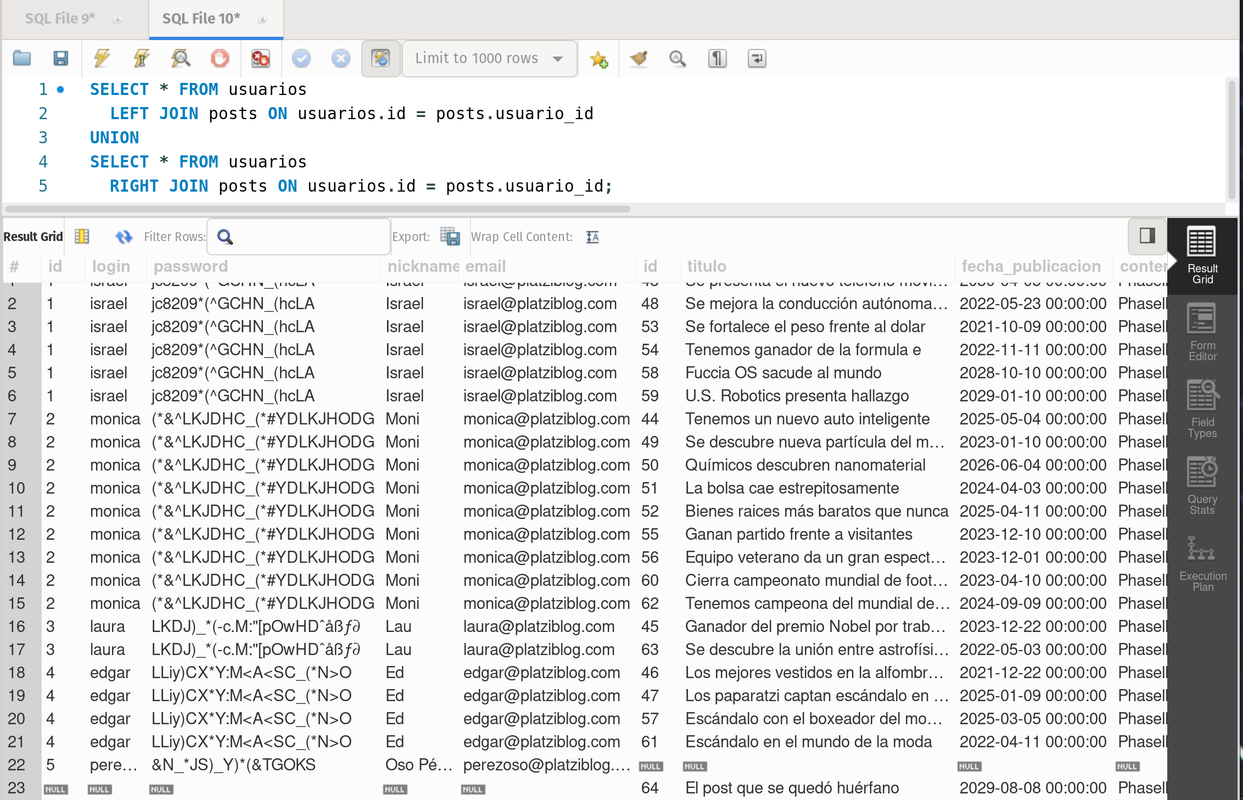The width and height of the screenshot is (1243, 800).
Task: Click the laura@platziblog.com cell in row 16
Action: click(539, 627)
